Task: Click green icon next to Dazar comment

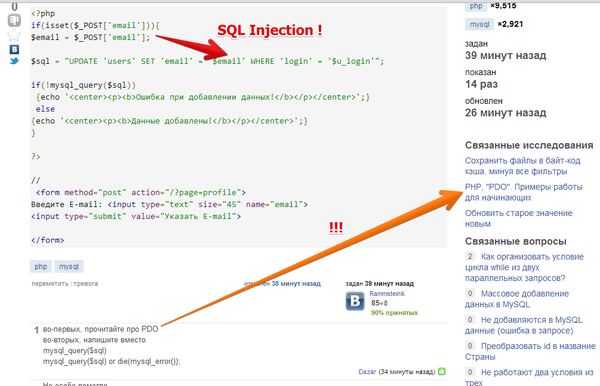Action: tap(442, 371)
